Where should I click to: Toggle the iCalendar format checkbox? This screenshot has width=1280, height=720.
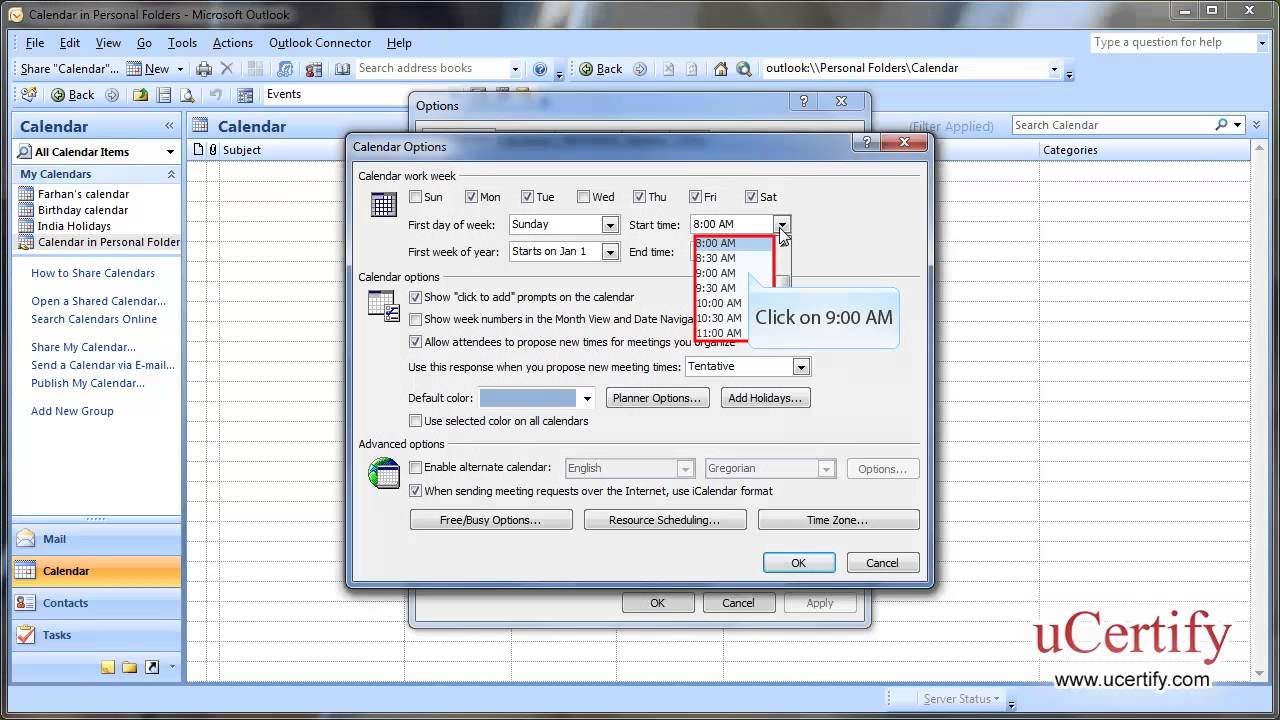[415, 491]
